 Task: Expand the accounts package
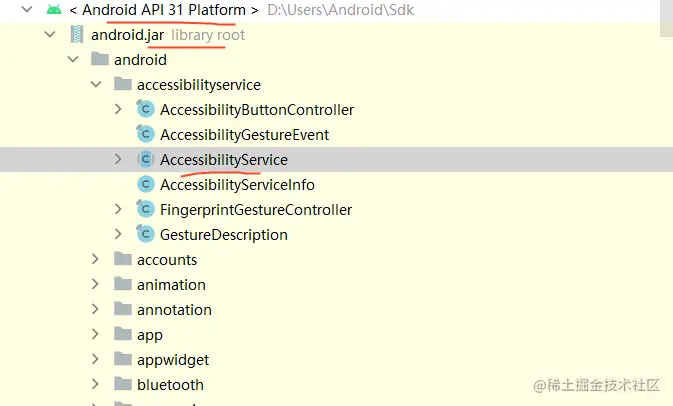(x=95, y=260)
